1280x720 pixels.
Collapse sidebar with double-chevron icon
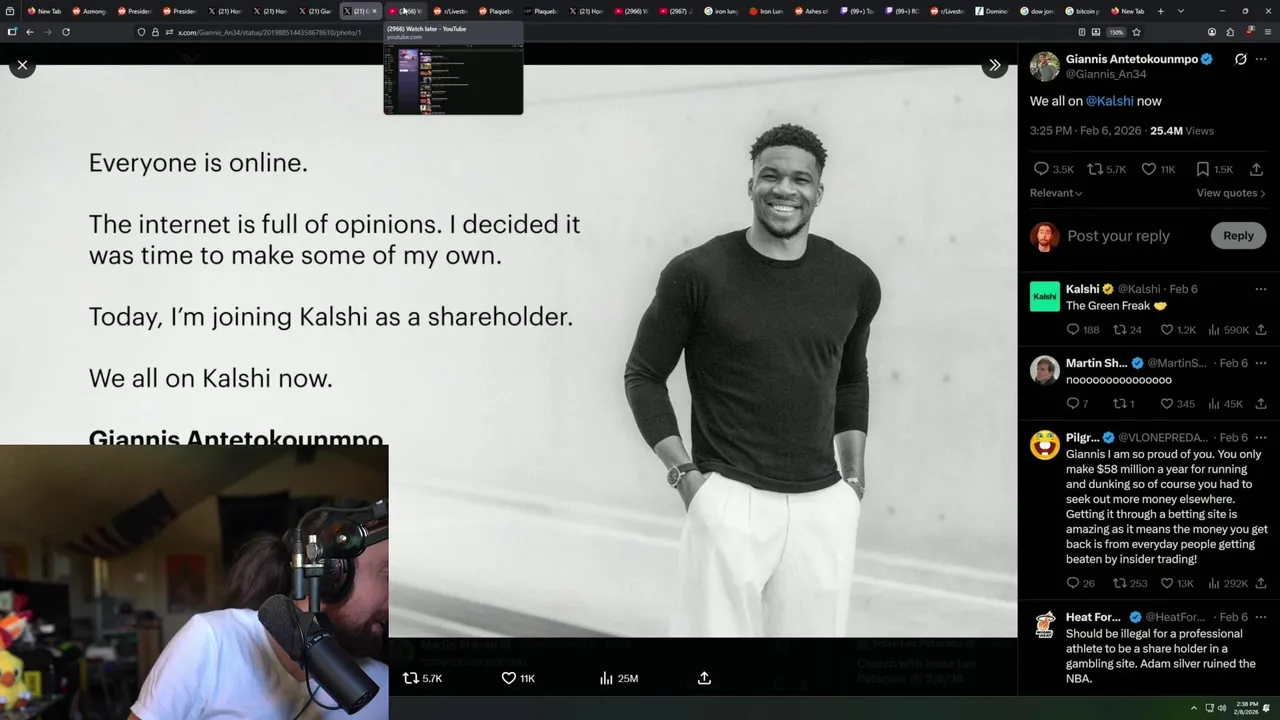click(994, 65)
